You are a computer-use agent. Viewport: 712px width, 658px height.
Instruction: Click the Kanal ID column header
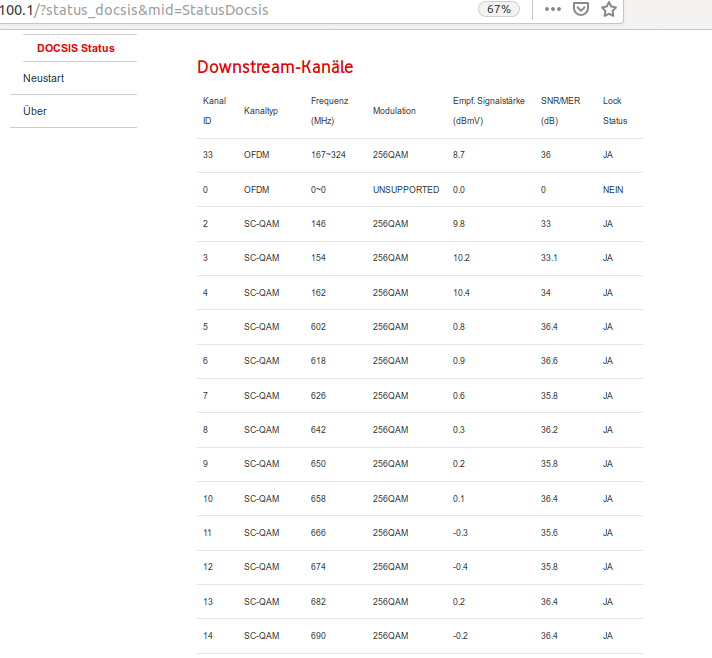(x=214, y=110)
